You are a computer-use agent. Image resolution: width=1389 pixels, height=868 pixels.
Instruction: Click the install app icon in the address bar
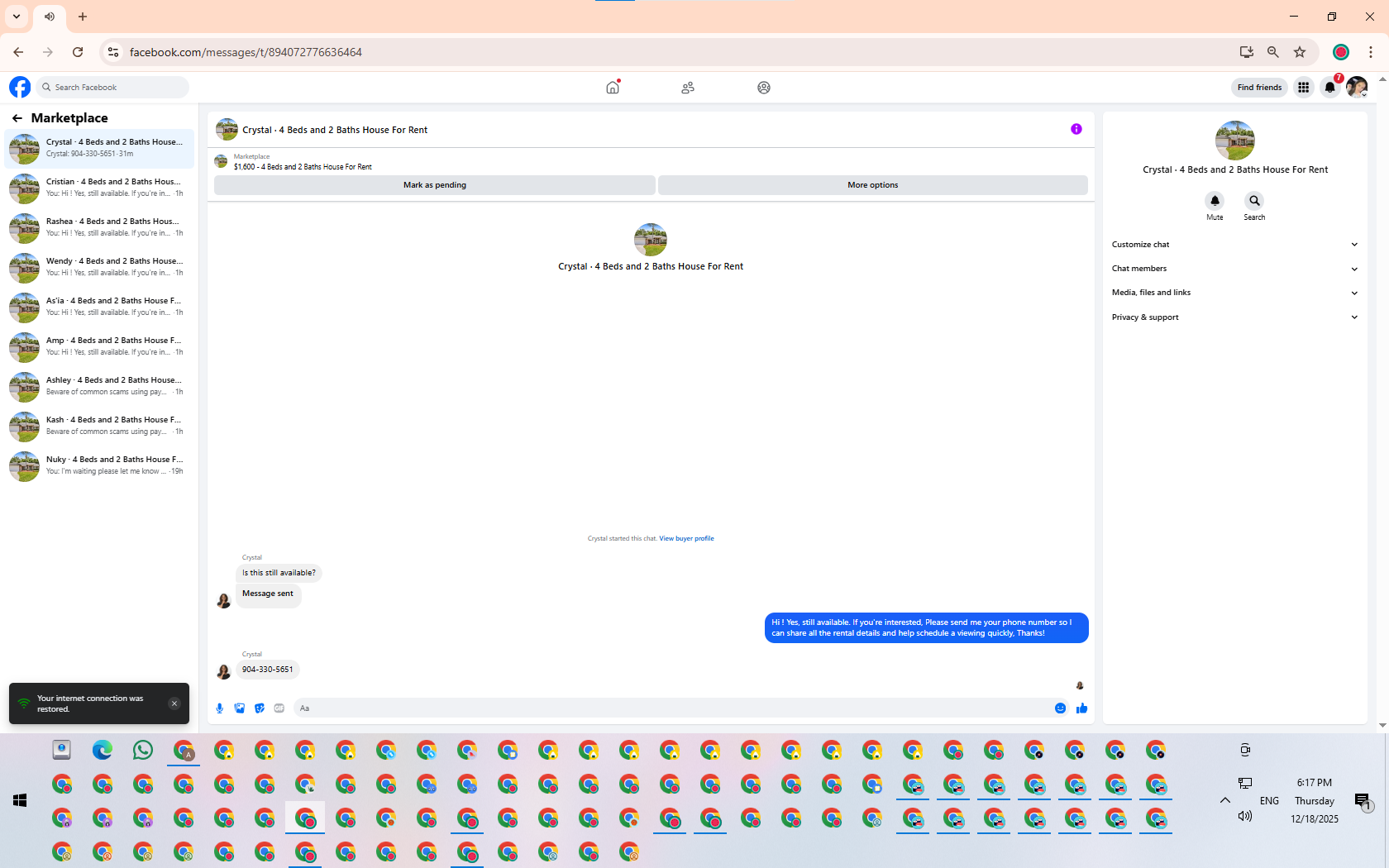[x=1247, y=52]
